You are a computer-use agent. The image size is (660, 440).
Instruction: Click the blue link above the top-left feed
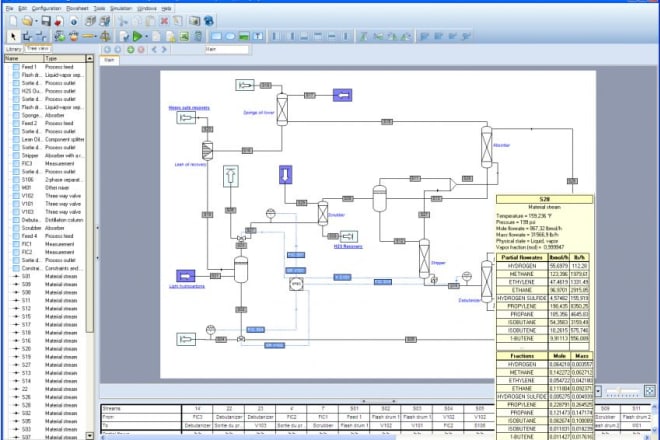(x=189, y=108)
